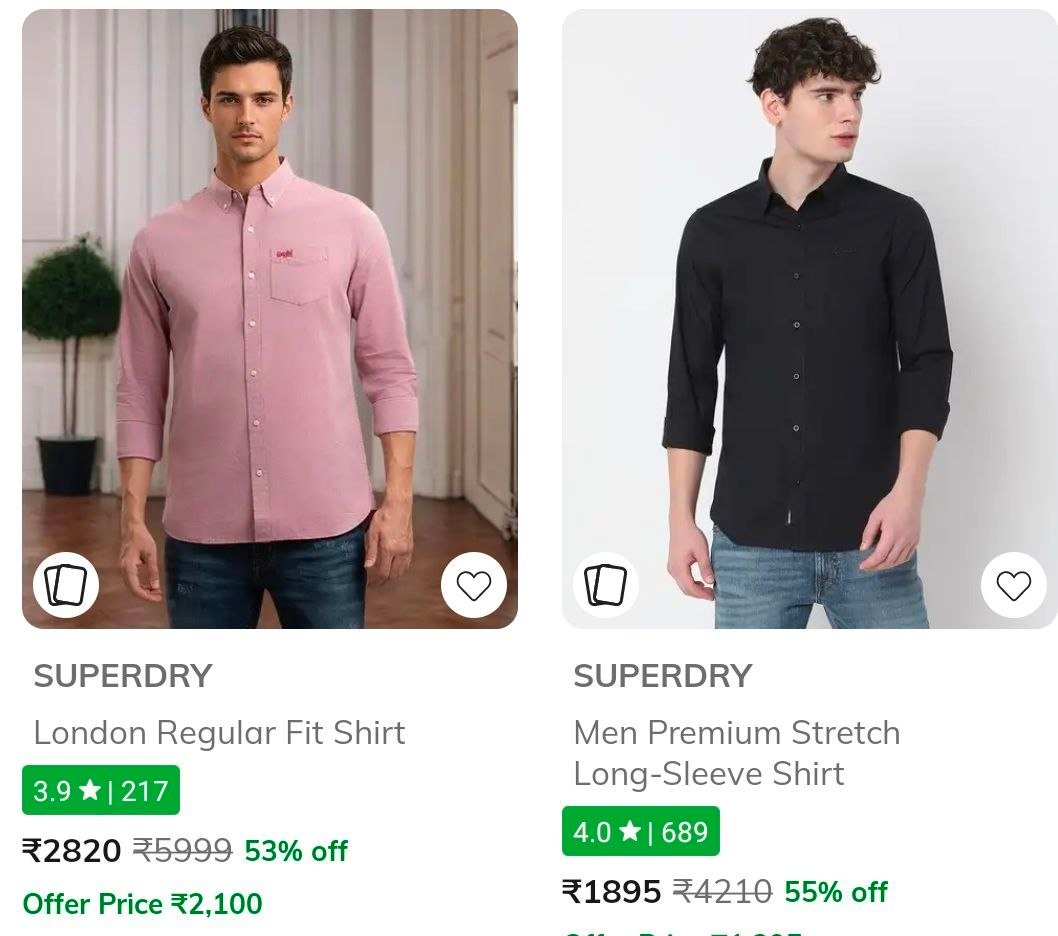Click the star symbol inside the 217 reviews badge
Viewport: 1058px width, 936px height.
pyautogui.click(x=91, y=790)
